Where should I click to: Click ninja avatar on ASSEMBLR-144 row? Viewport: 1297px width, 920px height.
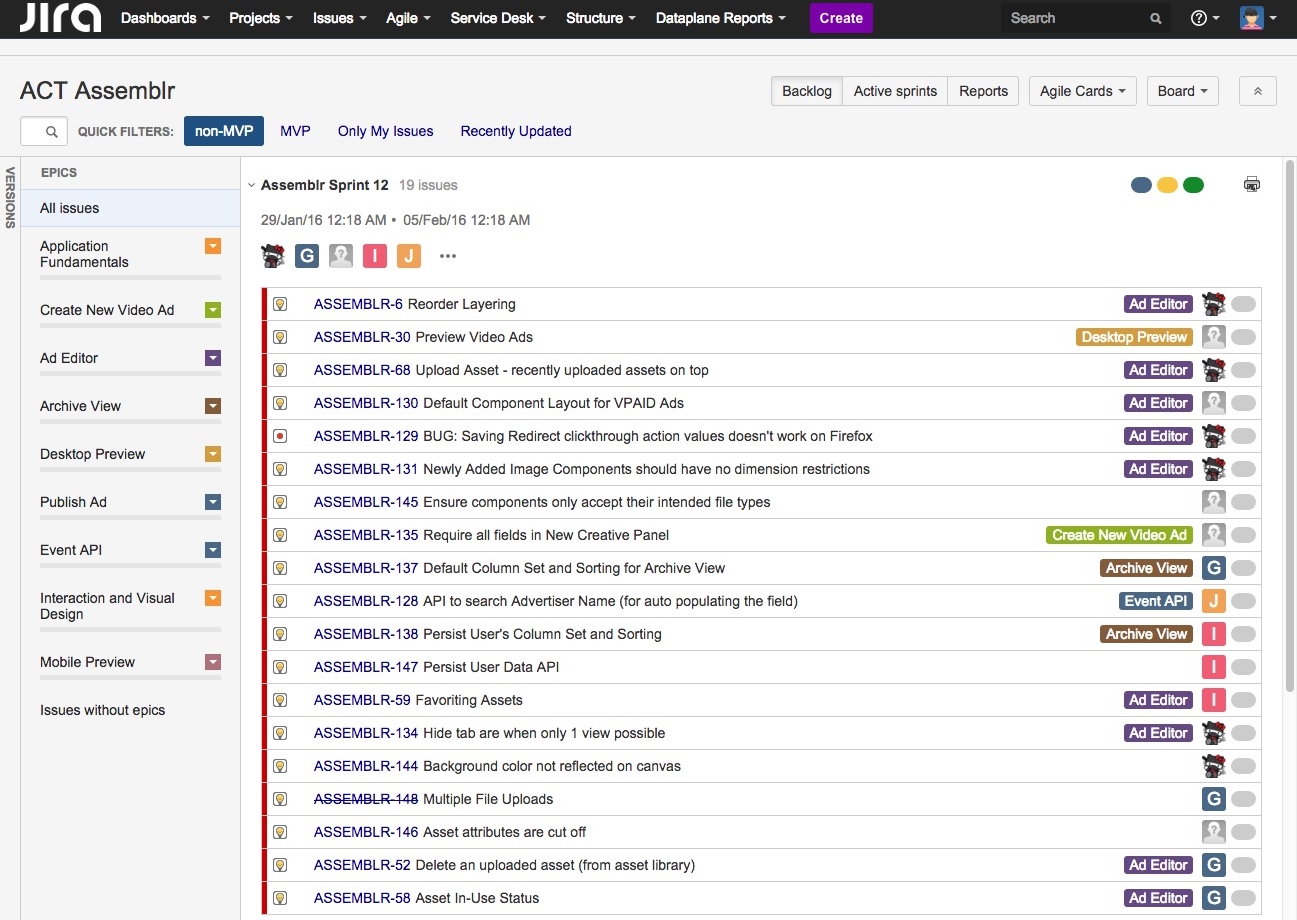point(1213,766)
